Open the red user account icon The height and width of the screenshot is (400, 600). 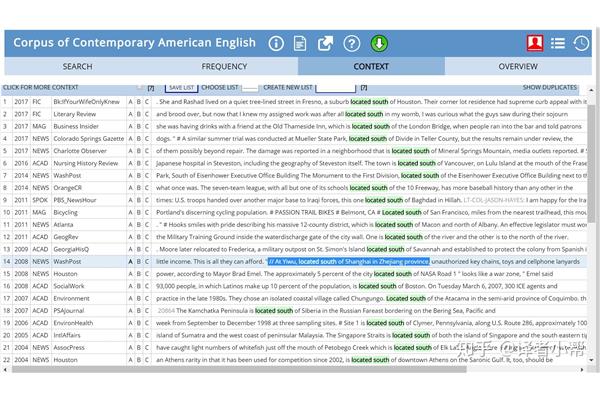click(x=535, y=43)
